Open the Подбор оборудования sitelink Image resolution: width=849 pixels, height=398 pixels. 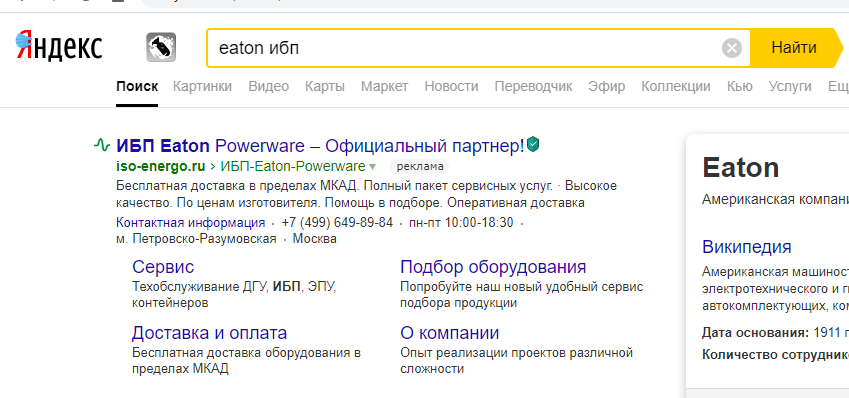coord(493,267)
